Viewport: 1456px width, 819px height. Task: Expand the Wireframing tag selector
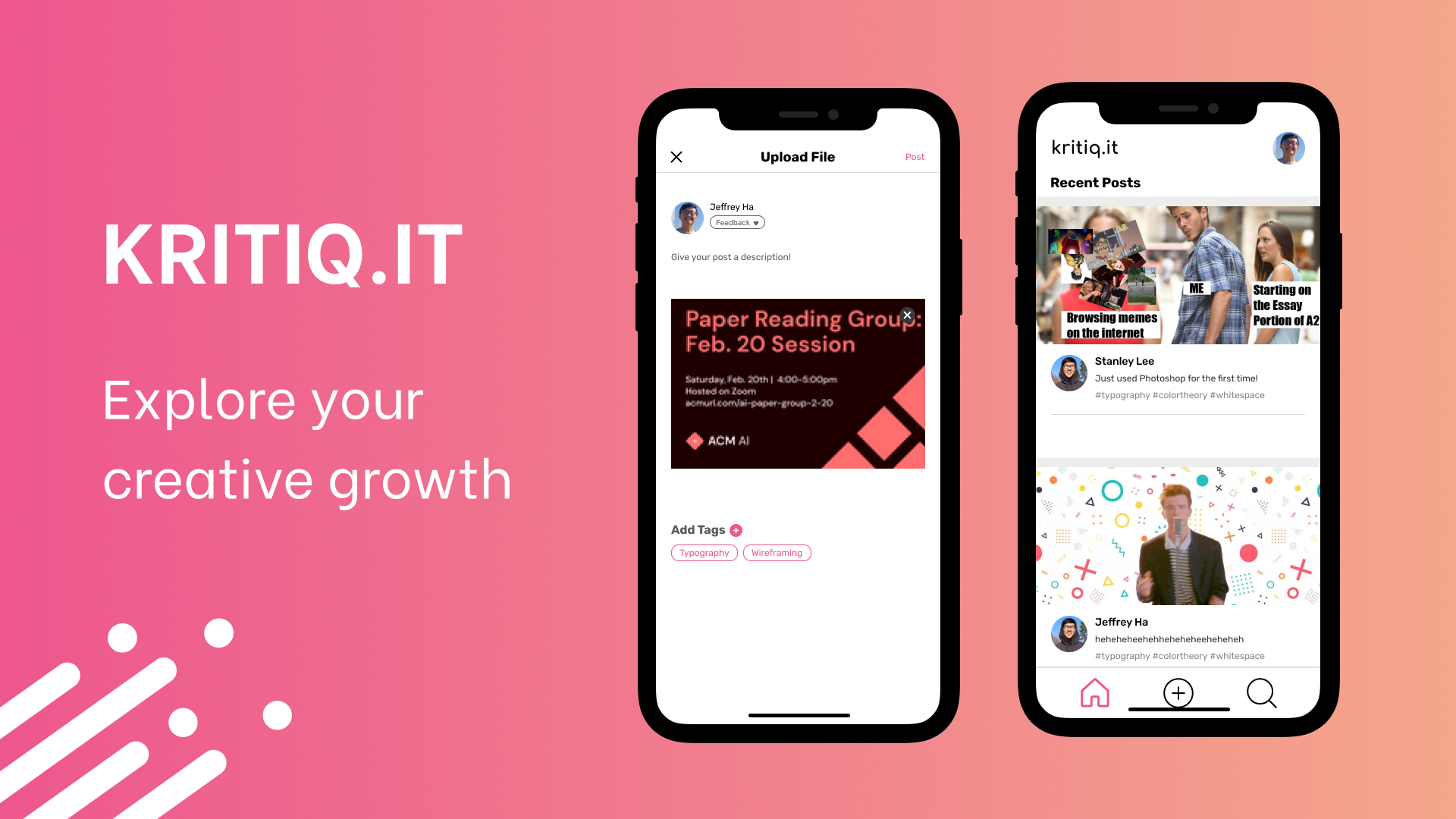(x=777, y=552)
